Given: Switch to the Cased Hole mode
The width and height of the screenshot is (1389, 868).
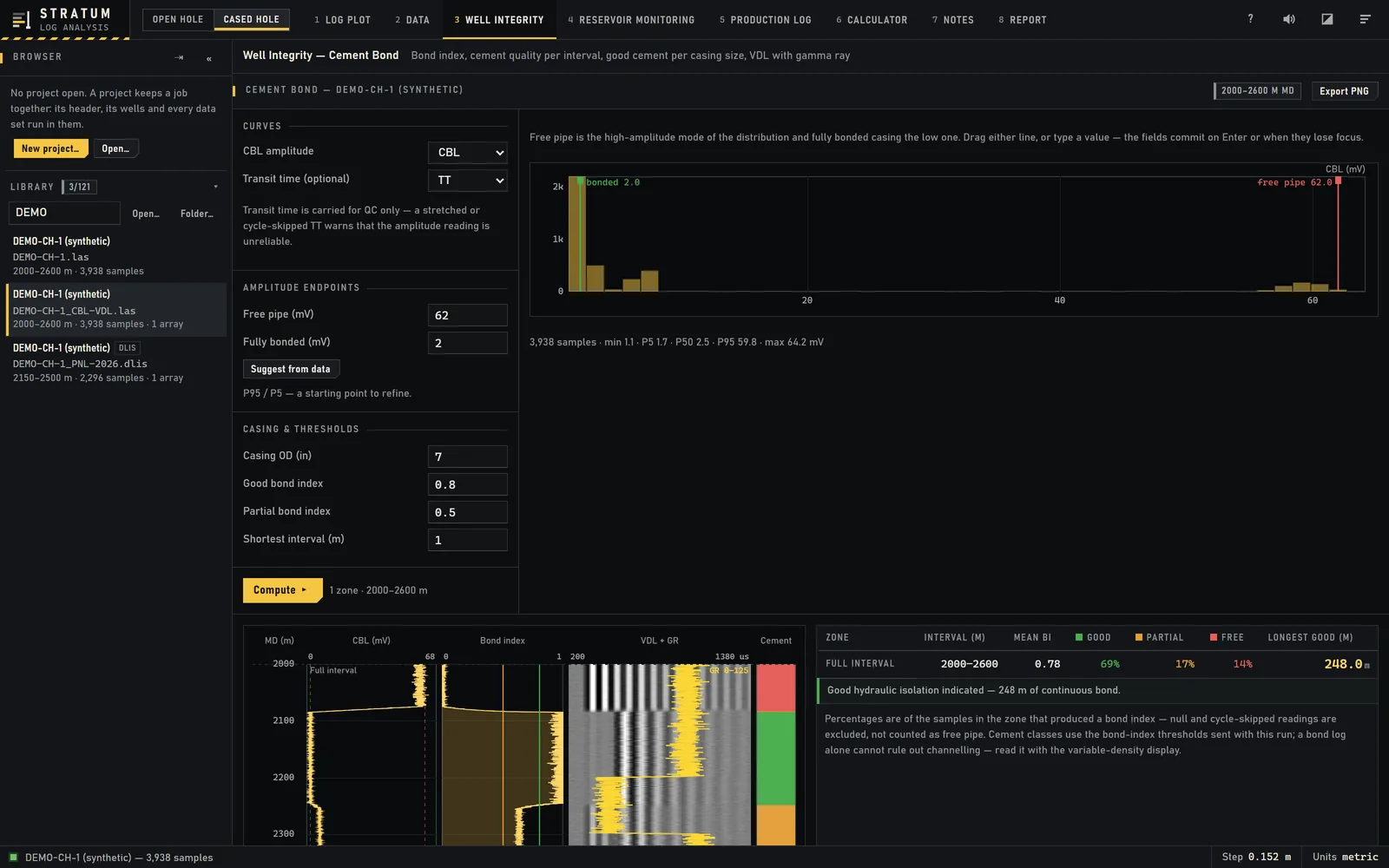Looking at the screenshot, I should 252,19.
